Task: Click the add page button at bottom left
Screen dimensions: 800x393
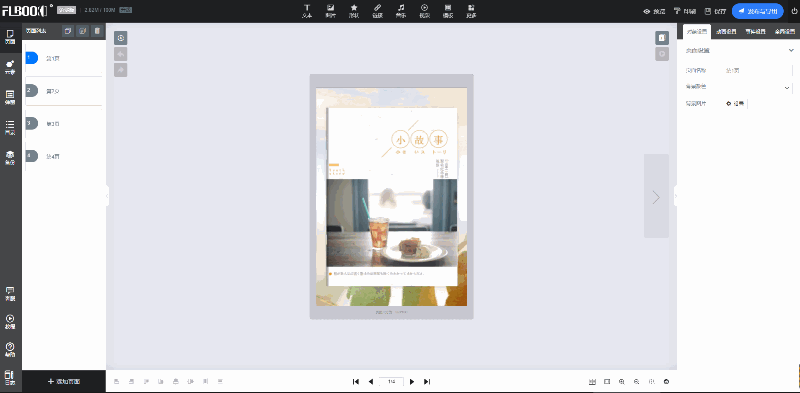Action: tap(64, 381)
